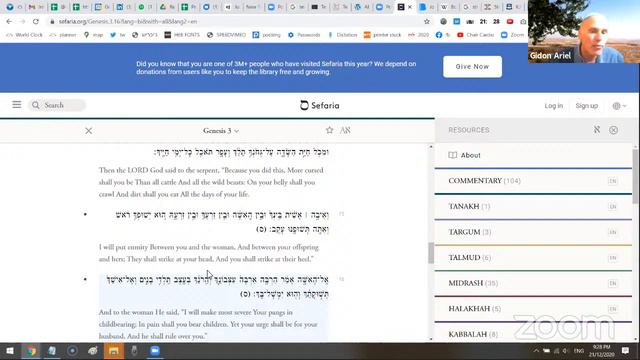Open the SPEEDVIMEO bookmark
This screenshot has width=640, height=360.
pos(227,35)
